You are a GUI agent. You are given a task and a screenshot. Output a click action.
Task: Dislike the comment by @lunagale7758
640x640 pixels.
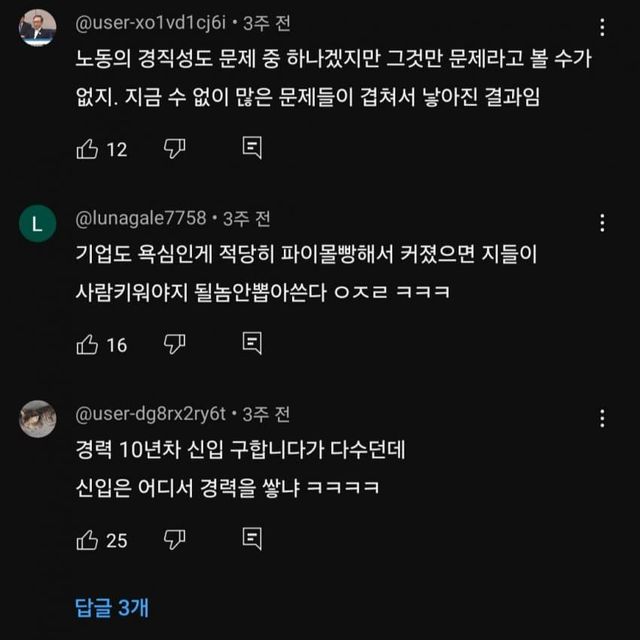175,344
